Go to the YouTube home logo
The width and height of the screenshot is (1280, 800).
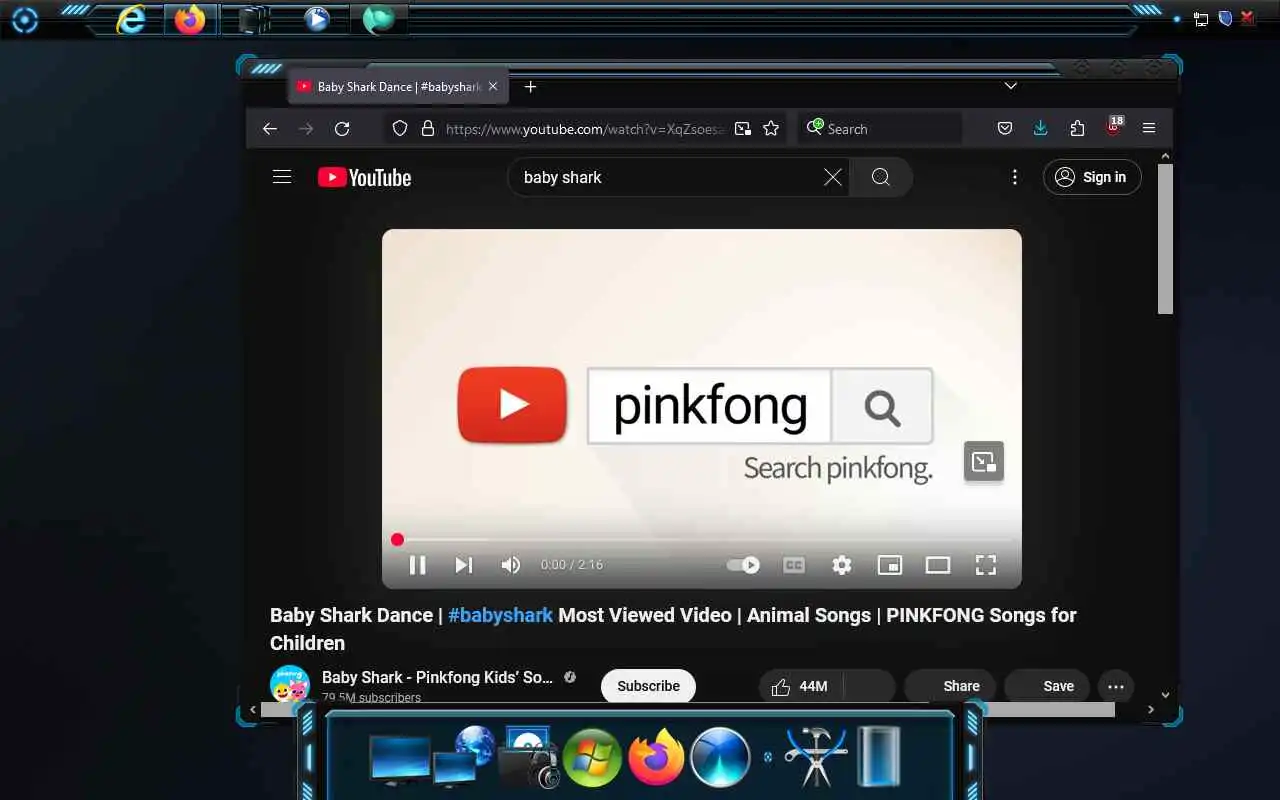365,178
